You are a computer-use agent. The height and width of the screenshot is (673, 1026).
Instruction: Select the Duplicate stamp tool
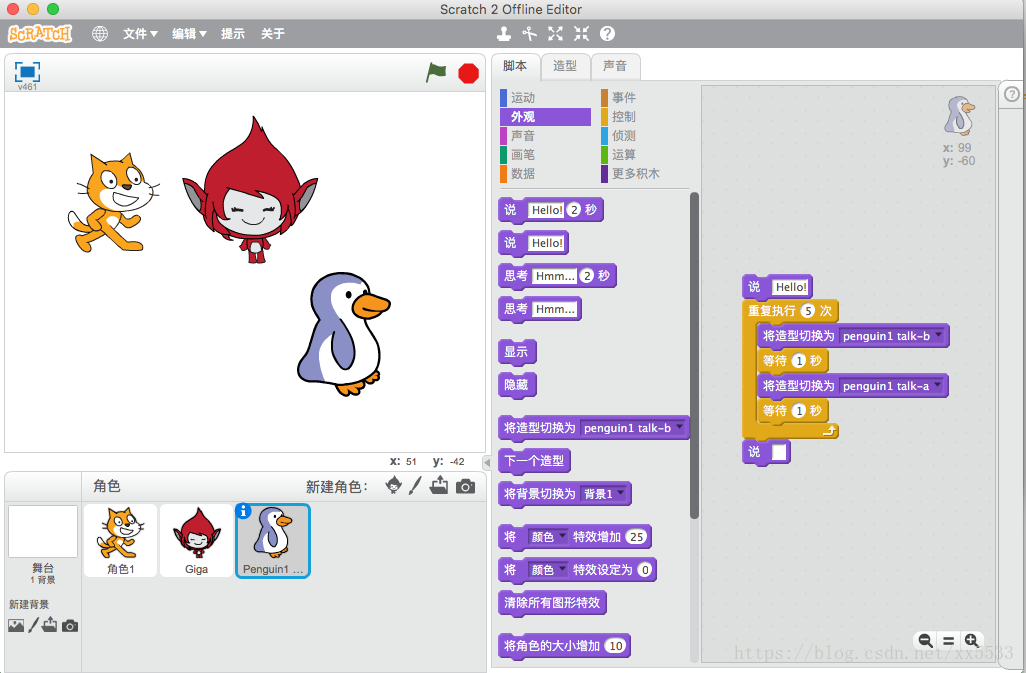503,33
